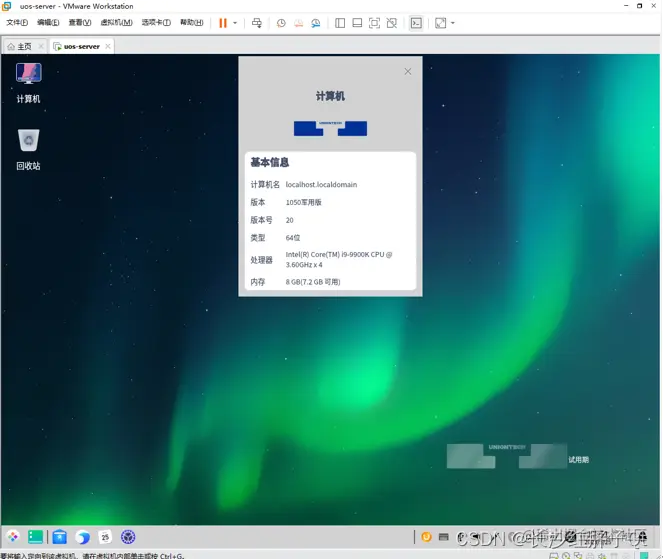Click the green show-desktop icon in the dock
Viewport: 663px width, 559px height.
[x=36, y=537]
